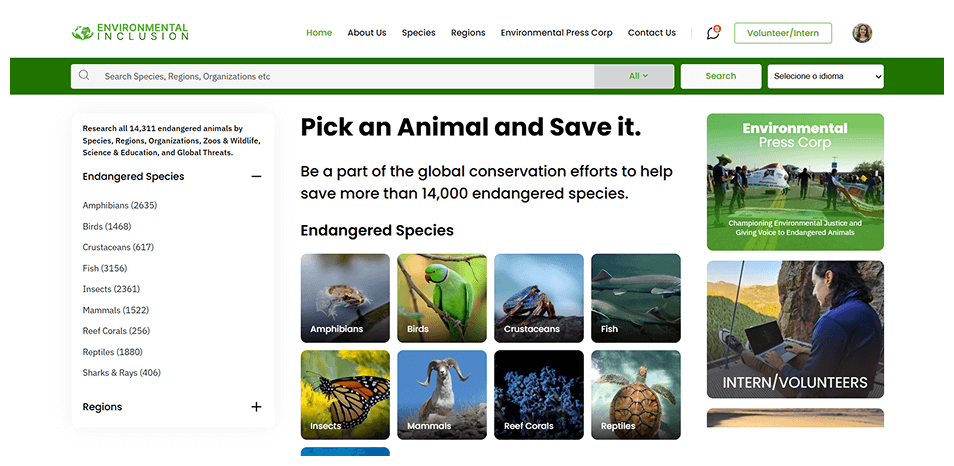
Task: Select the Reef Corals thumbnail
Action: pyautogui.click(x=538, y=394)
